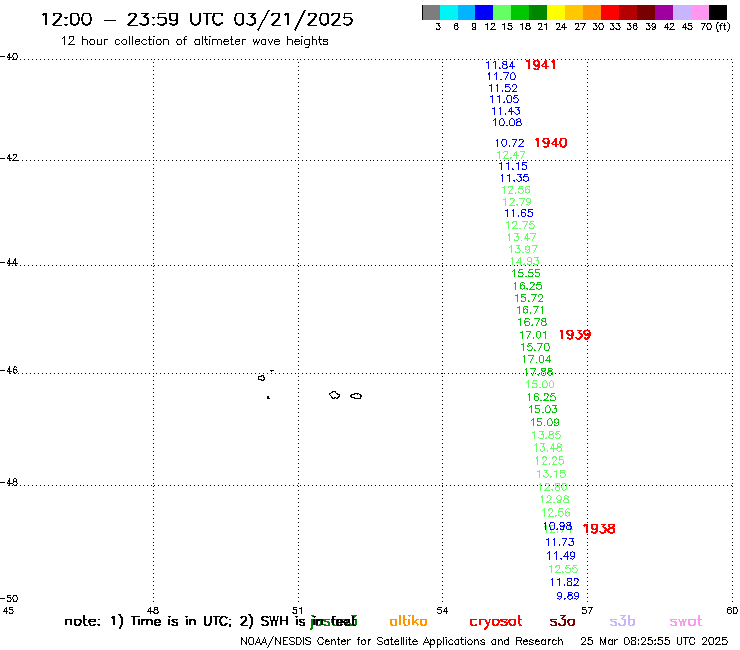Click the latitude axis label -48
This screenshot has height=650, width=740.
pyautogui.click(x=9, y=482)
